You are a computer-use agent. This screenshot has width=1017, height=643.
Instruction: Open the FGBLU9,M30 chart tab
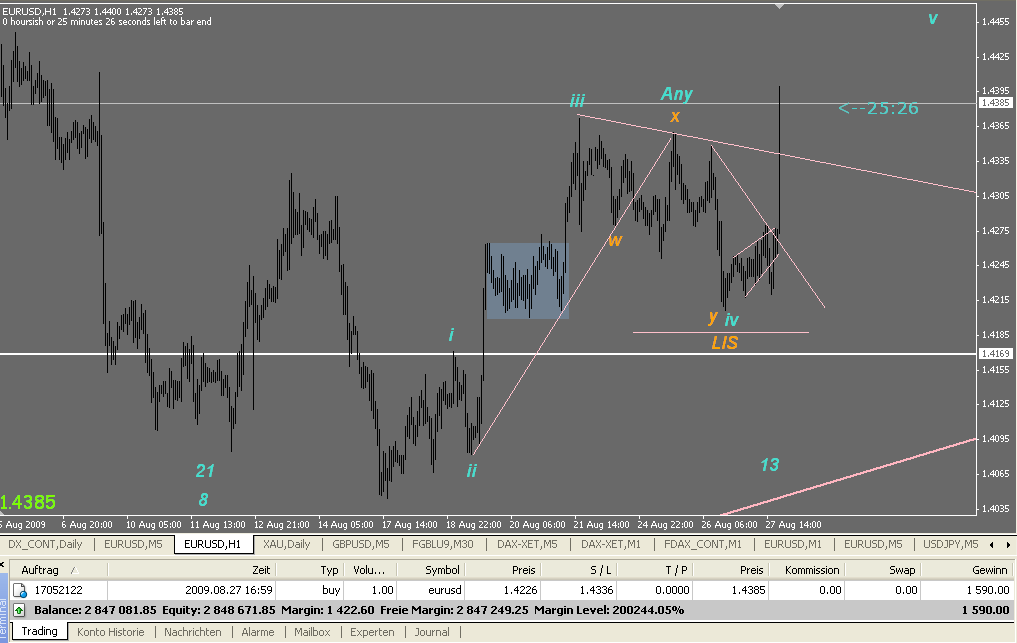(x=441, y=544)
